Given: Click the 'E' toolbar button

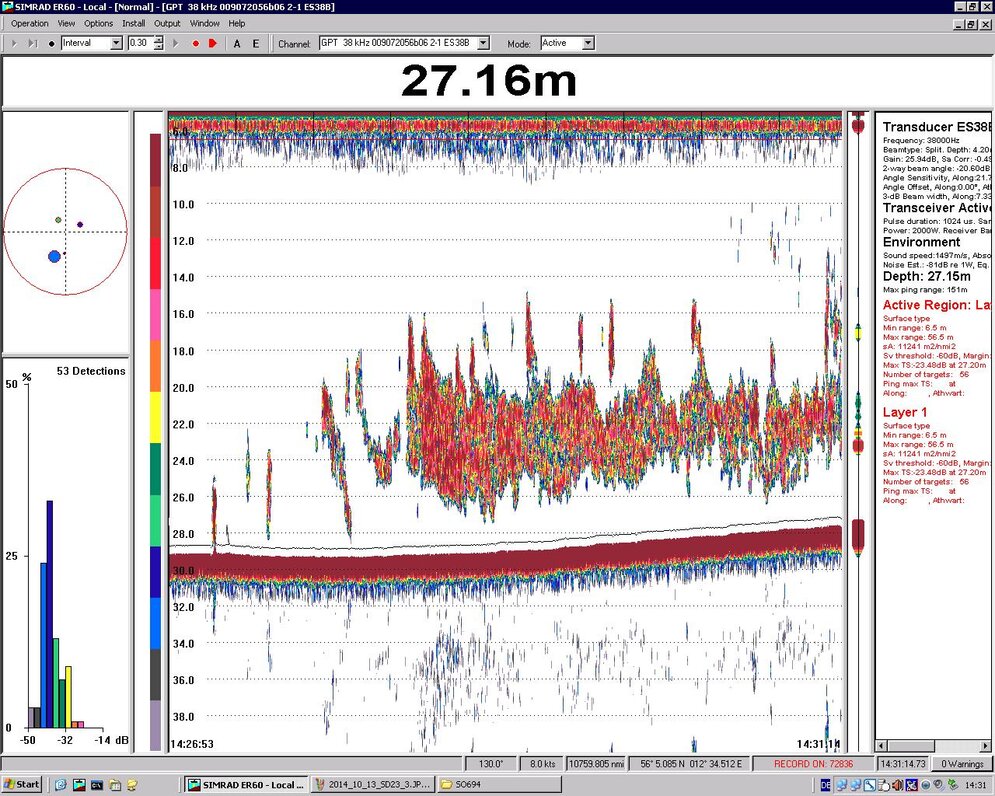Looking at the screenshot, I should [x=255, y=44].
